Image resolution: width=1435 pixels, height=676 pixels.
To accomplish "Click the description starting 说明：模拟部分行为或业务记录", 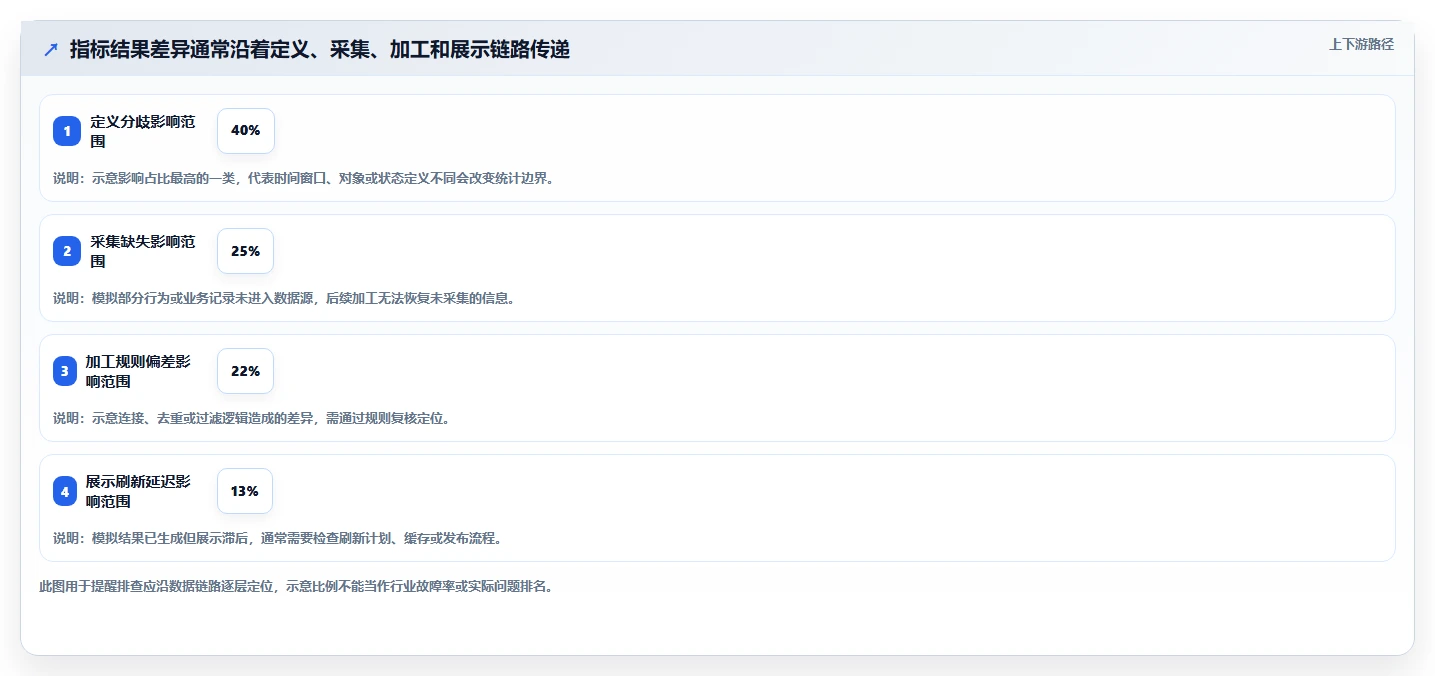I will (x=284, y=298).
